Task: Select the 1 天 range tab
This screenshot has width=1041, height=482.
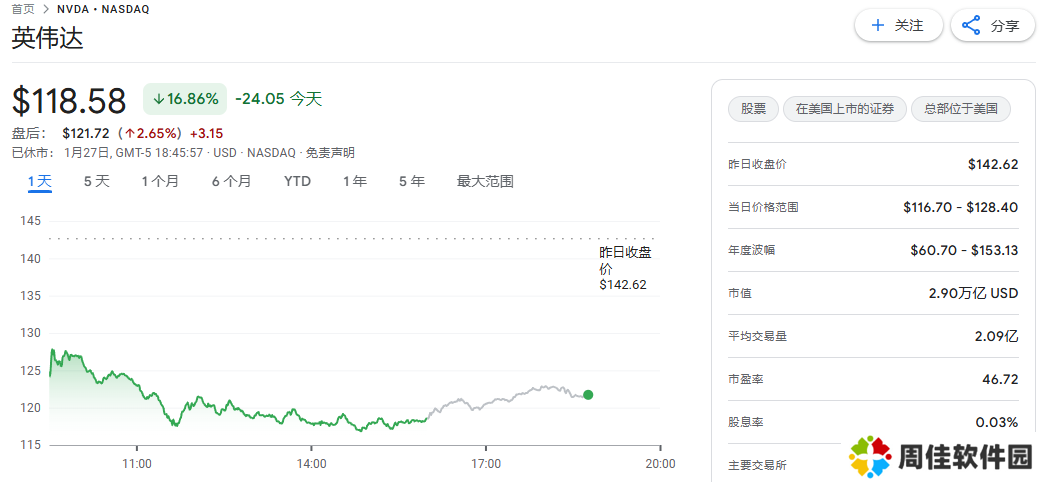Action: point(40,181)
